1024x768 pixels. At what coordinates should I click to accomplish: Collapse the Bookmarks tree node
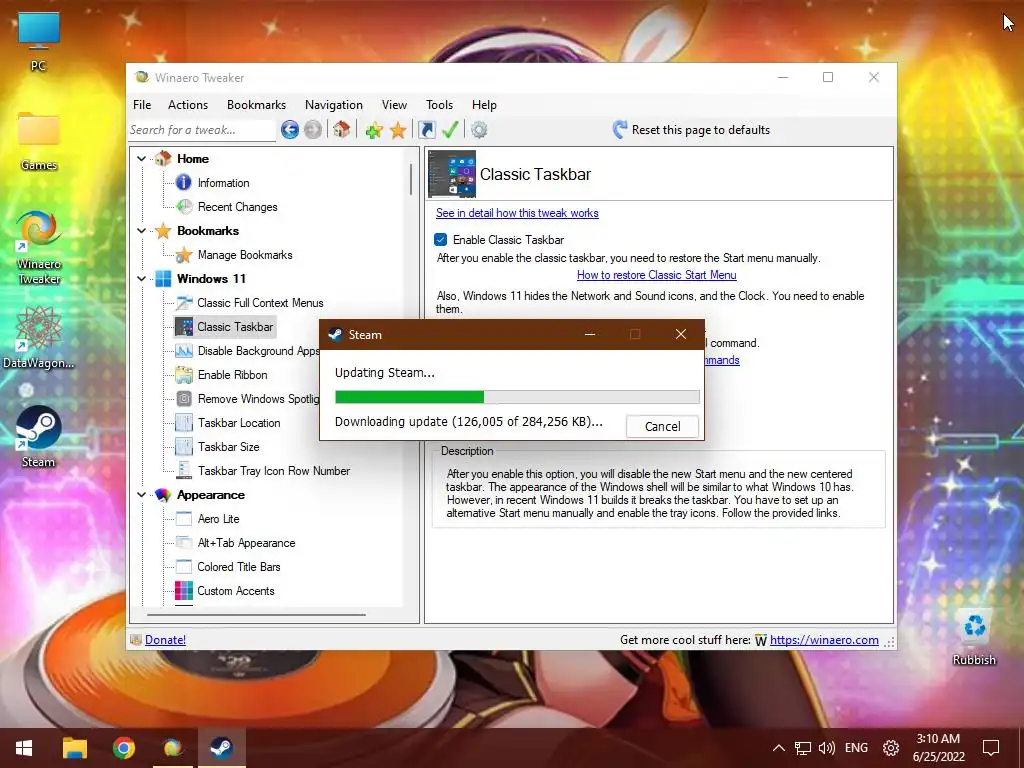click(x=141, y=231)
